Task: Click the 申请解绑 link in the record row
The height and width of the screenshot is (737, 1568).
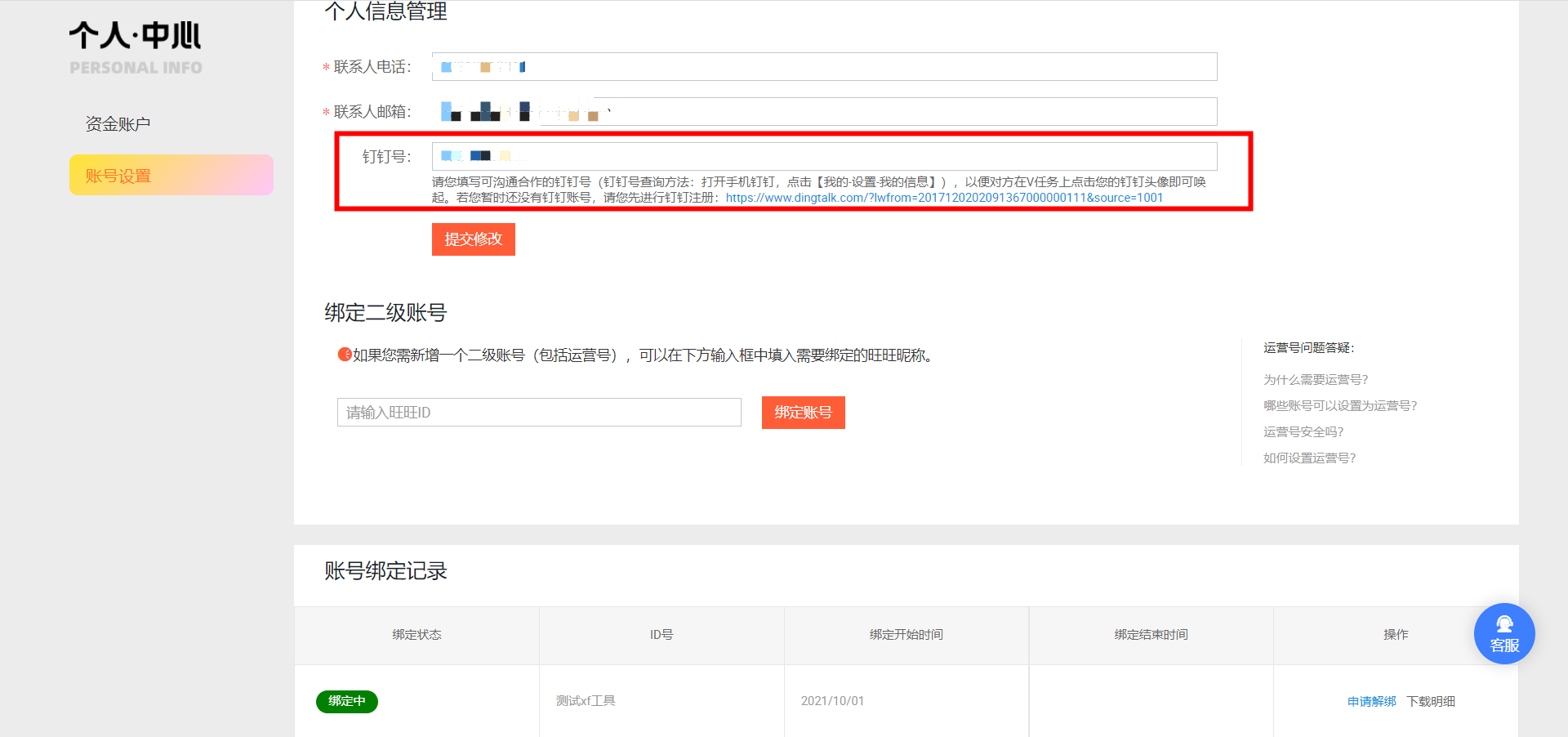Action: [x=1372, y=702]
